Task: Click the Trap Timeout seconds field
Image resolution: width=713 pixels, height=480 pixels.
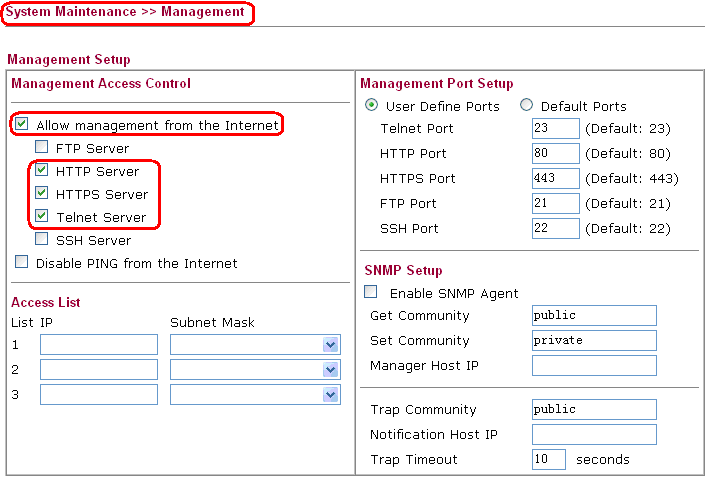Action: pos(549,460)
